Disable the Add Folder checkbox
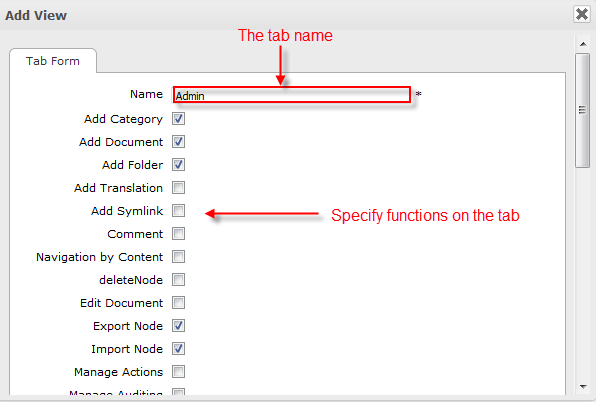This screenshot has height=402, width=596. (x=178, y=165)
